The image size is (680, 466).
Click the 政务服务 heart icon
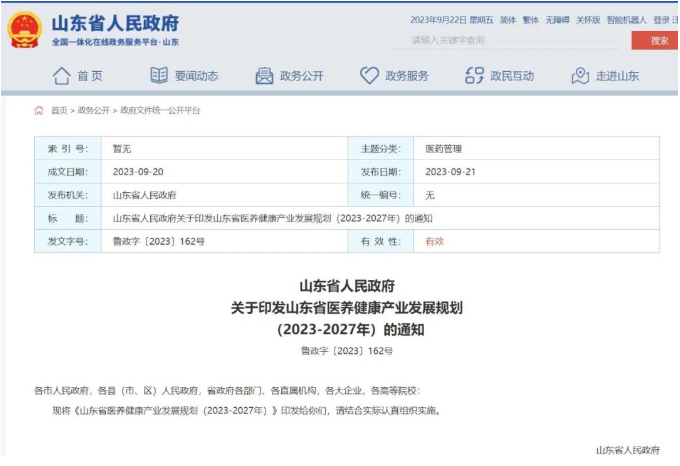coord(369,76)
